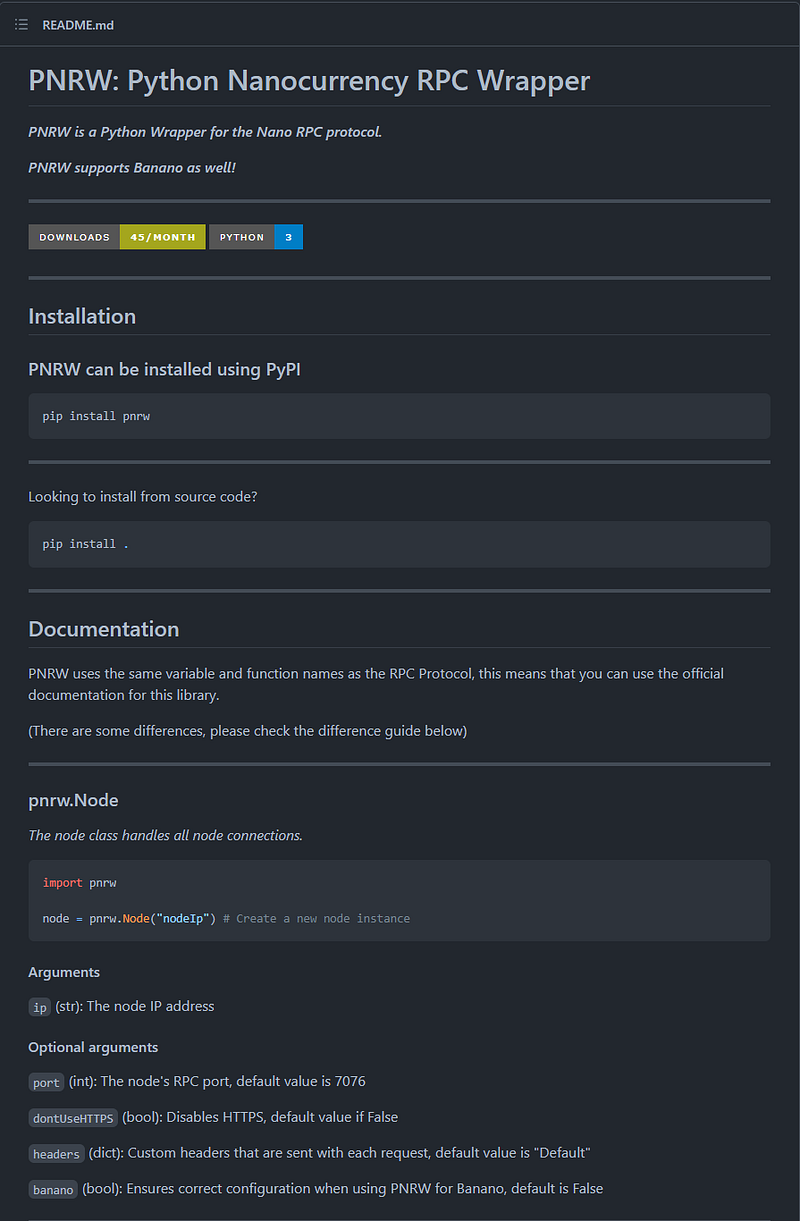Click the Documentation heading

pyautogui.click(x=104, y=629)
